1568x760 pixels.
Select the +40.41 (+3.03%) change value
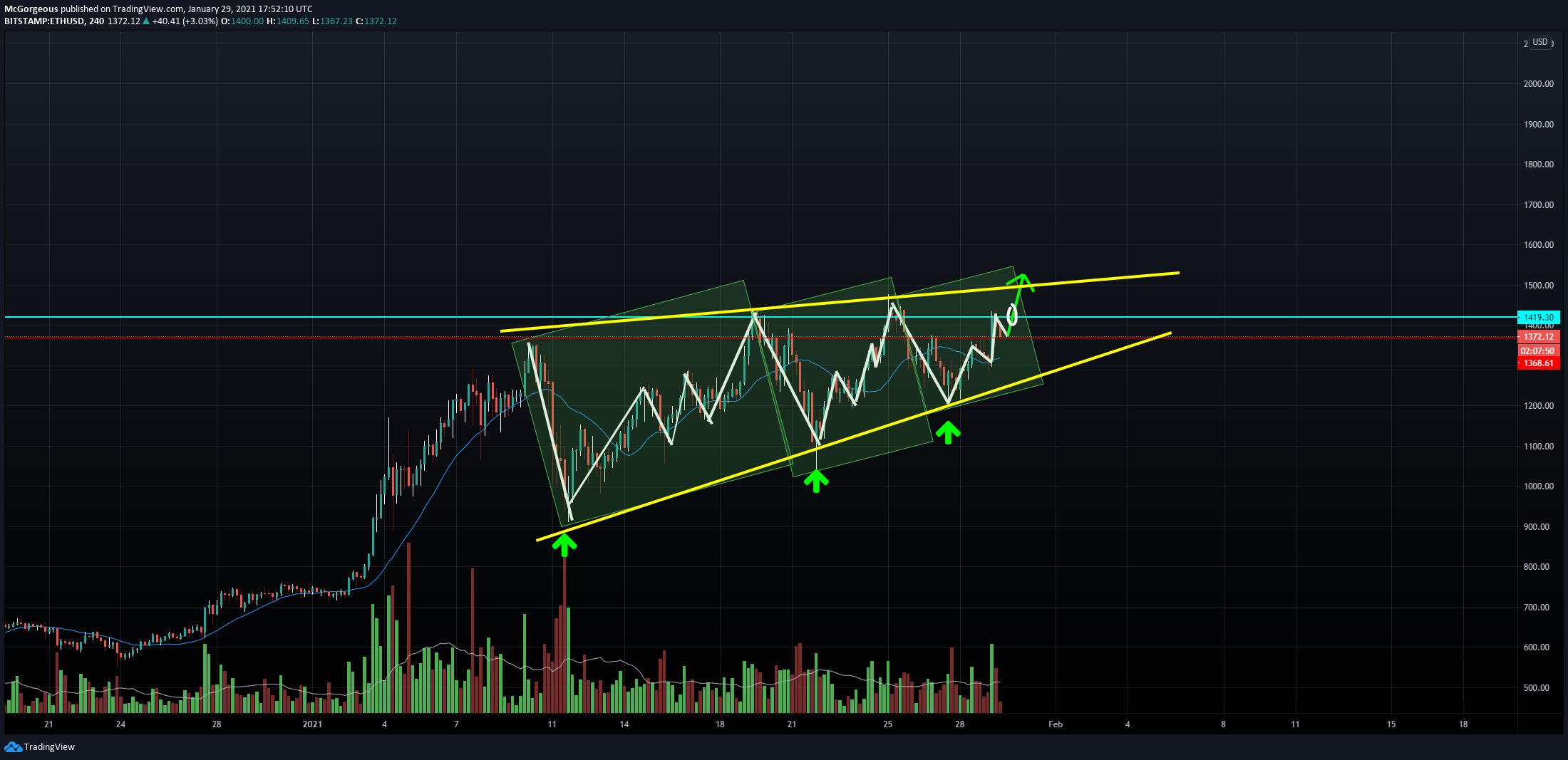185,21
